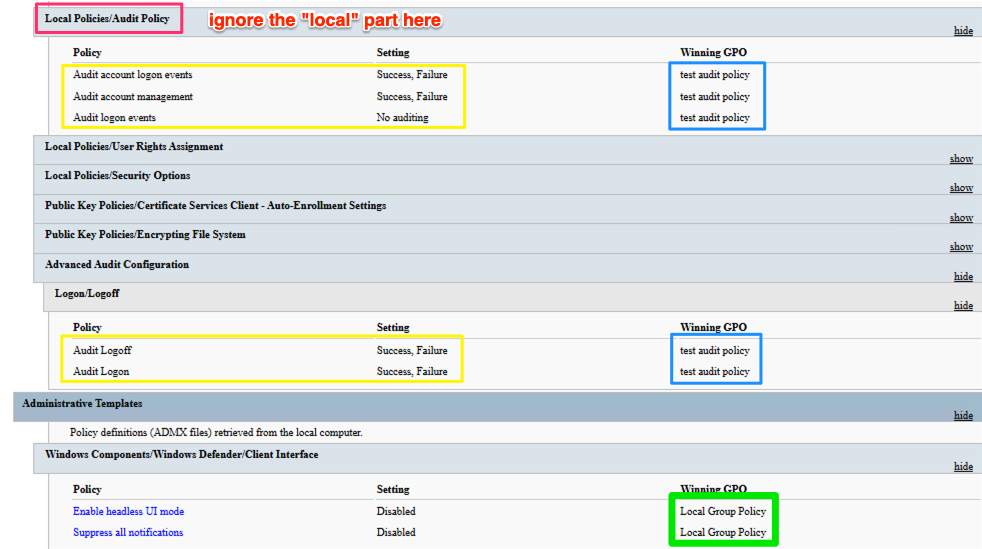Open the Suppress all notifications link

pyautogui.click(x=128, y=533)
